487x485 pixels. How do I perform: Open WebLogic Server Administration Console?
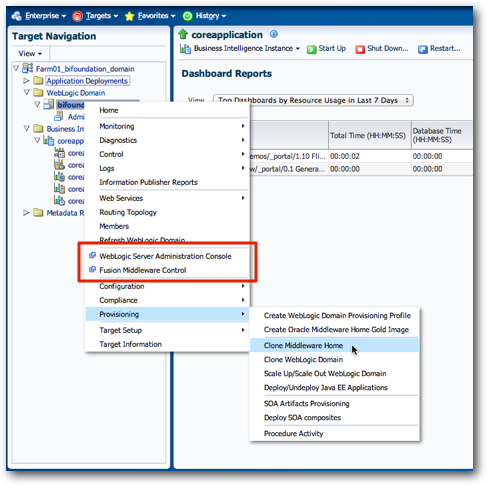[167, 256]
